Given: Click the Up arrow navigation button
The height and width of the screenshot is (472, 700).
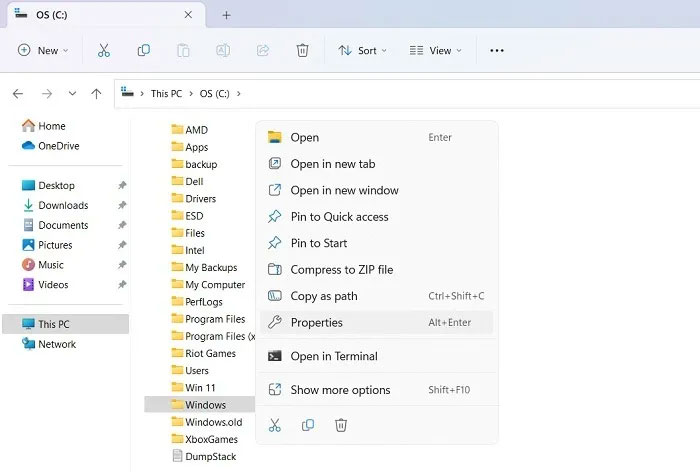Looking at the screenshot, I should 96,93.
